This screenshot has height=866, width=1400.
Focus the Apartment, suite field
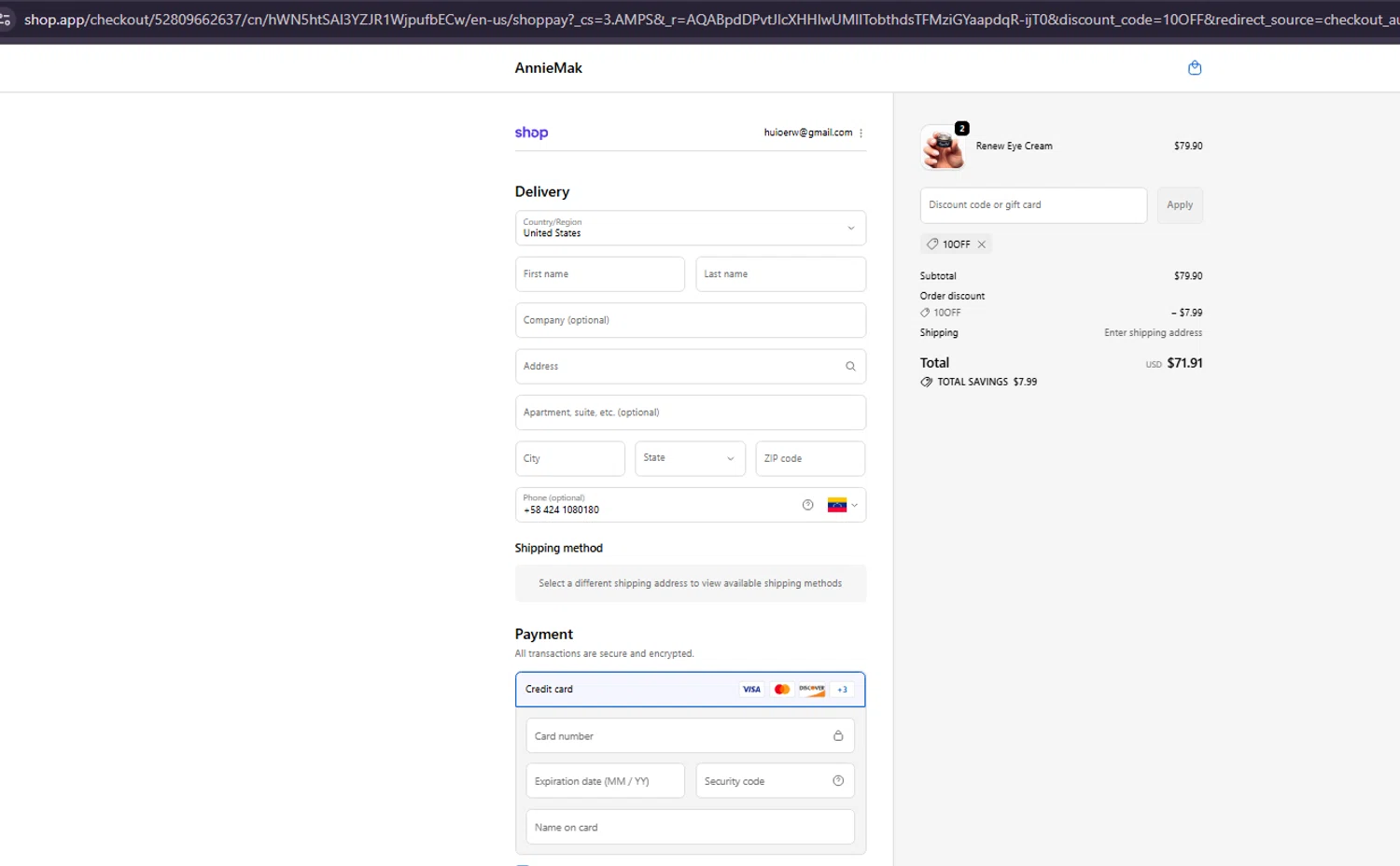pyautogui.click(x=691, y=412)
